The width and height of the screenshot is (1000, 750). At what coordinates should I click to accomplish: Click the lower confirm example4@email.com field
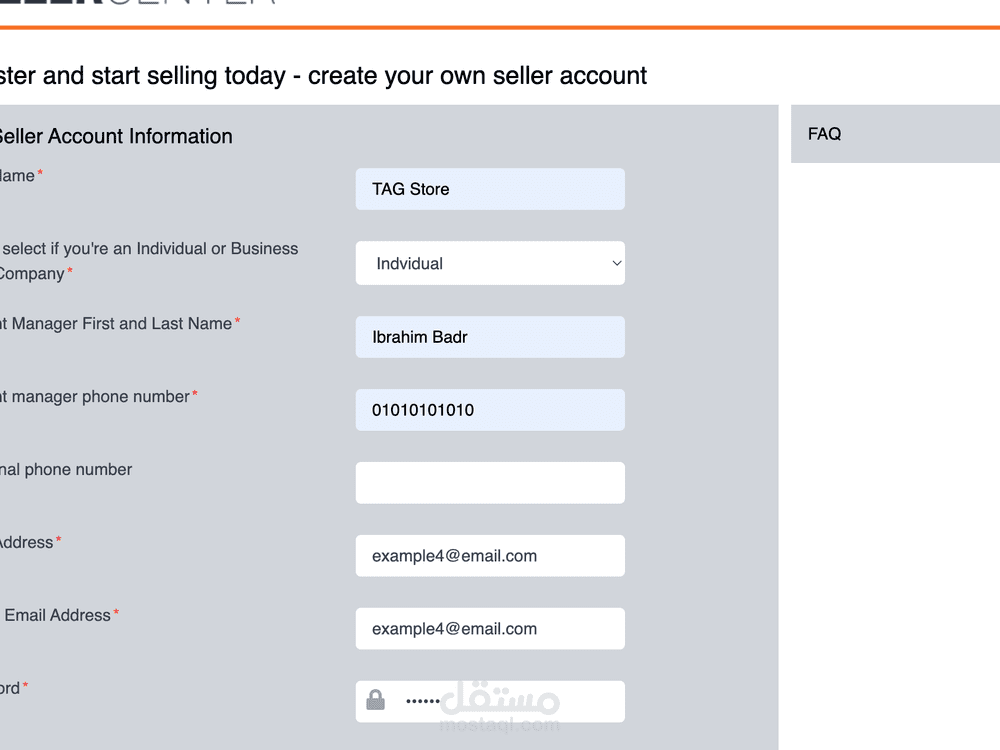[490, 629]
